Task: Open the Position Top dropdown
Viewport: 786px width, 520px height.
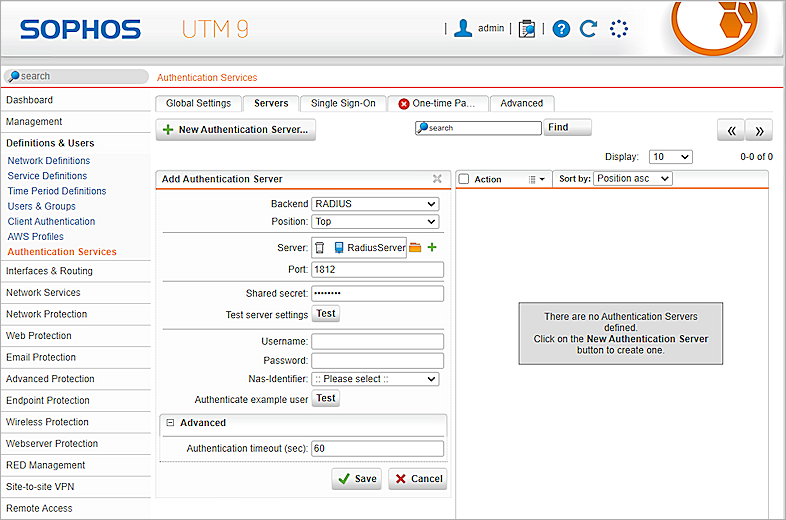Action: 375,222
